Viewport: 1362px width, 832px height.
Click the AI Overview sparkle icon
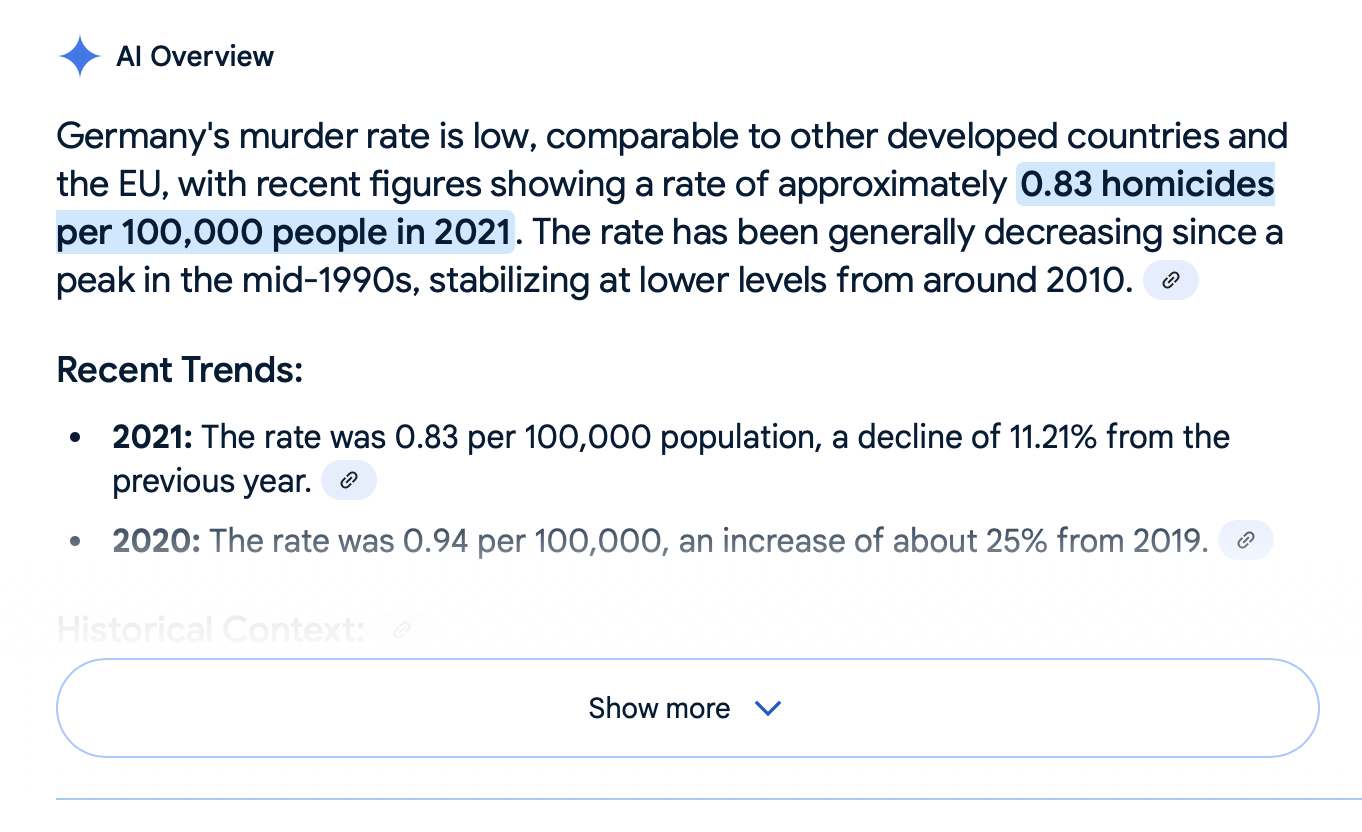coord(79,56)
